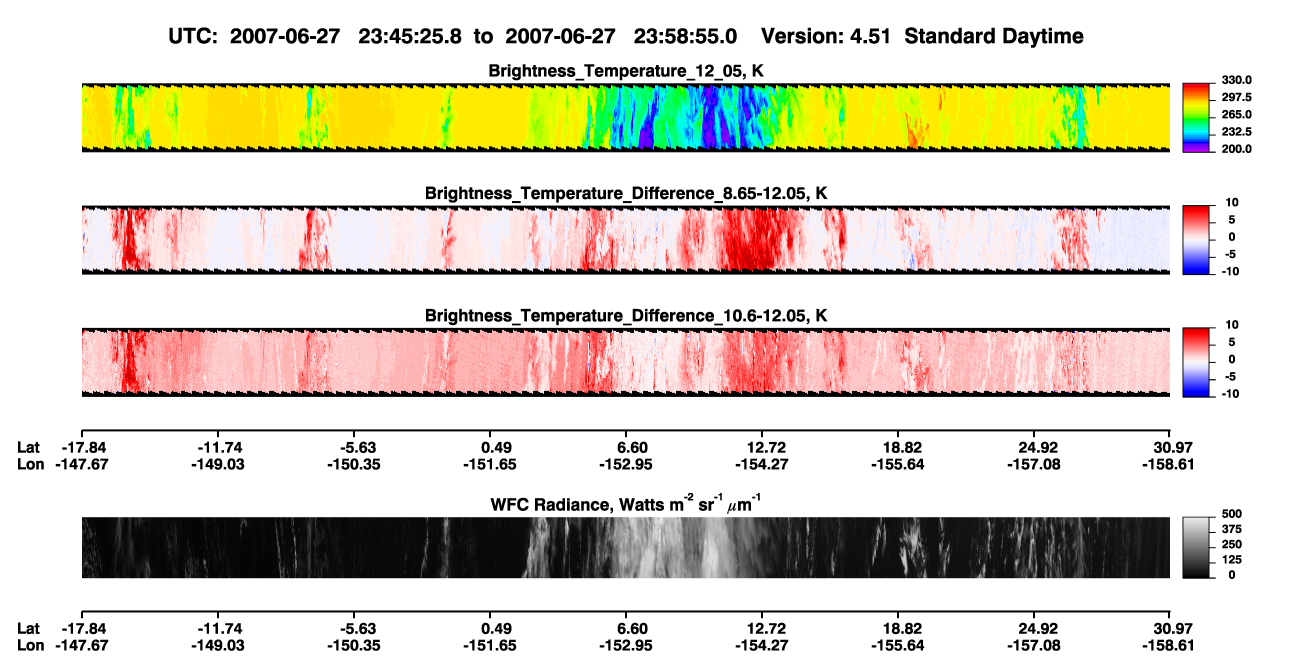Screen dimensions: 1300x667
Task: Click the 125 WFC color bar label
Action: pyautogui.click(x=1230, y=559)
